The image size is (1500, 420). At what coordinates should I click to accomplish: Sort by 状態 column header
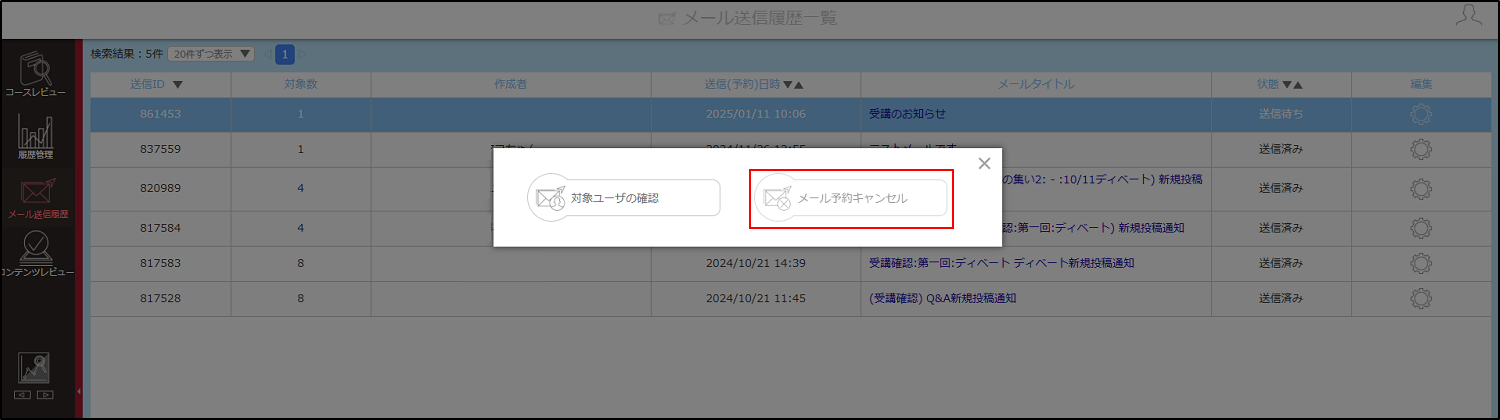point(1281,84)
